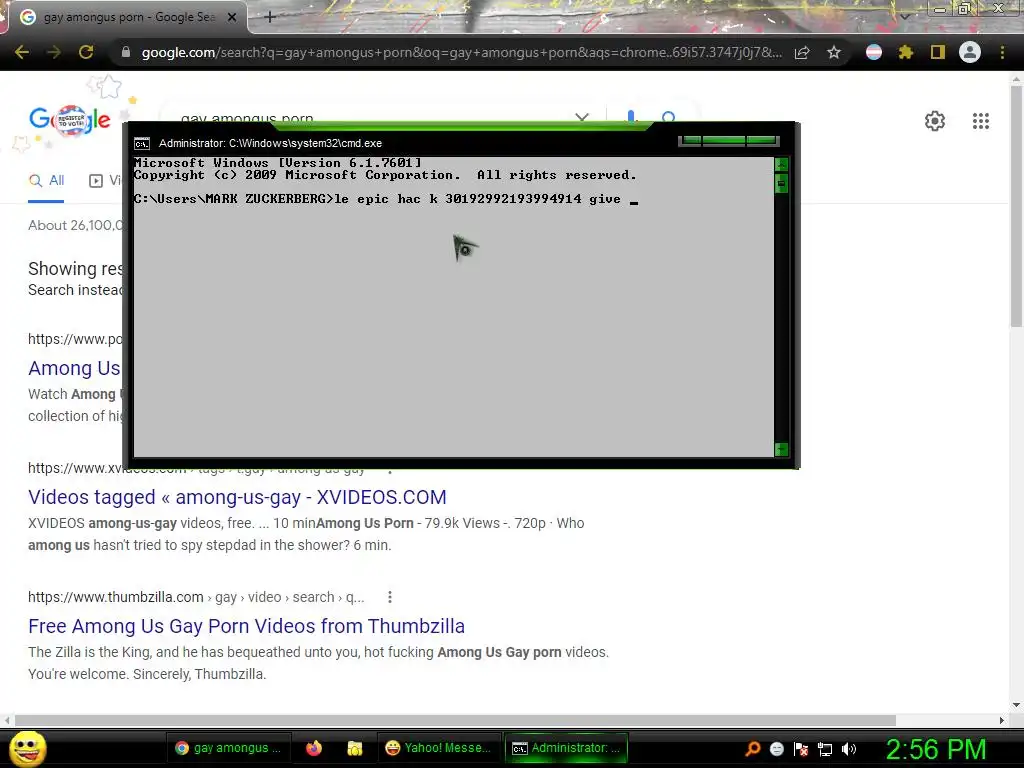Open the XVIDEOS.COM result title link
The image size is (1024, 768).
coord(237,497)
